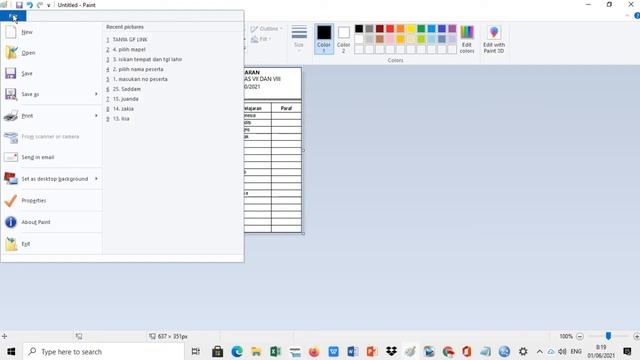The image size is (640, 360).
Task: Open Excel from the taskbar
Action: click(x=276, y=351)
